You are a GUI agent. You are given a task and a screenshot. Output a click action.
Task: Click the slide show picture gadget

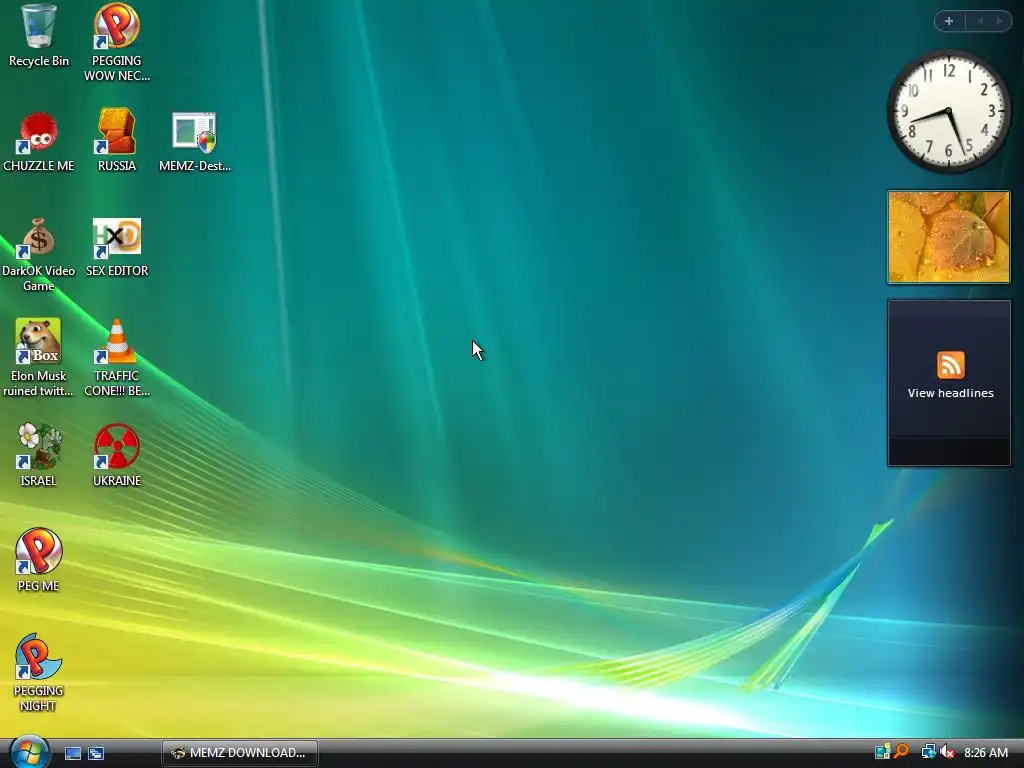pos(949,237)
